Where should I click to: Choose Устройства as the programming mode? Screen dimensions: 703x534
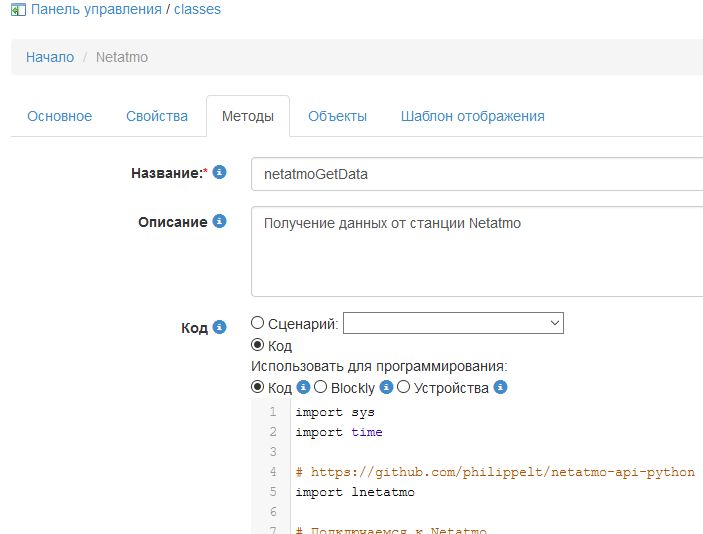403,386
